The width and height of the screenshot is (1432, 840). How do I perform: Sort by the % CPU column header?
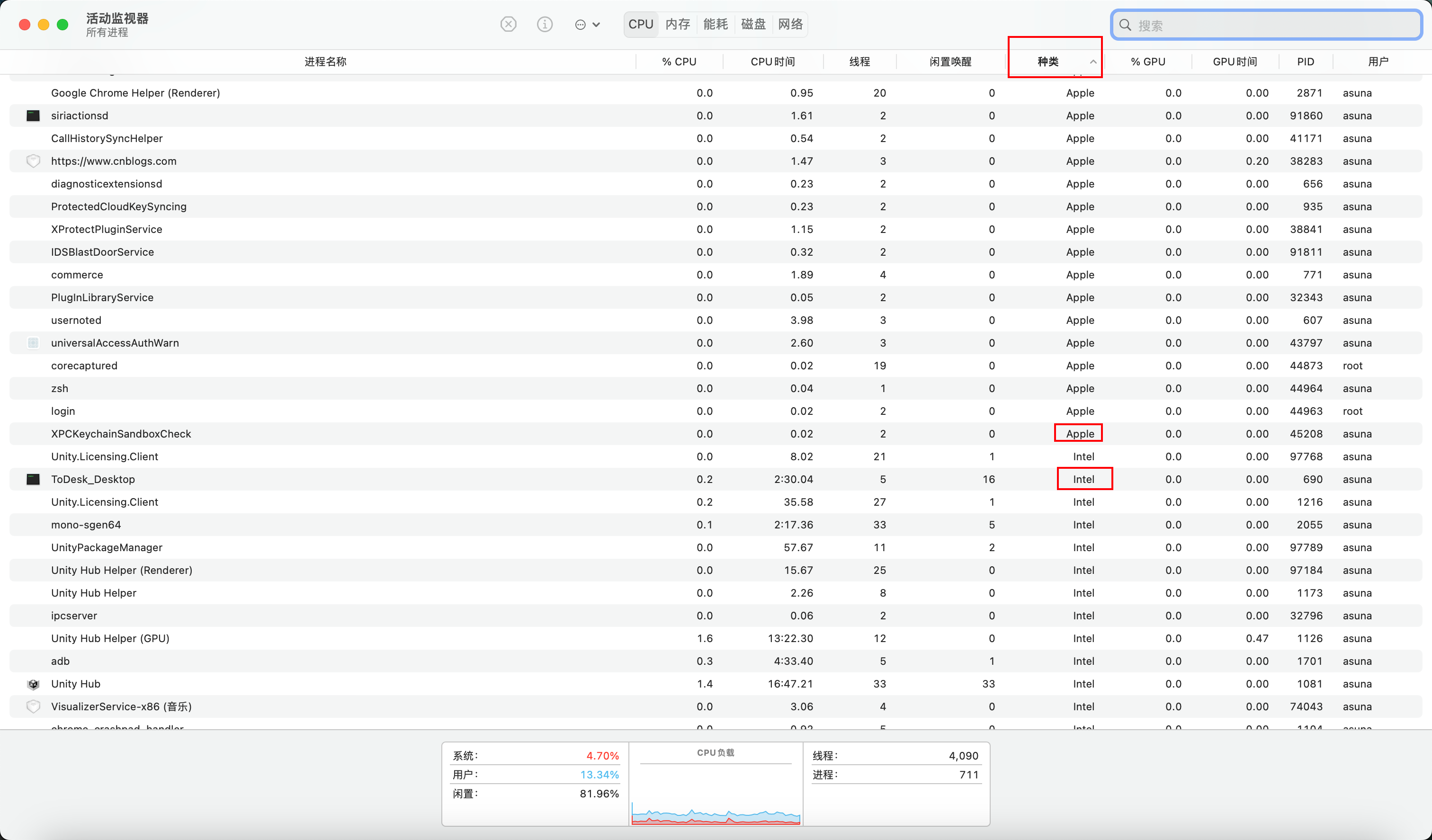coord(679,62)
